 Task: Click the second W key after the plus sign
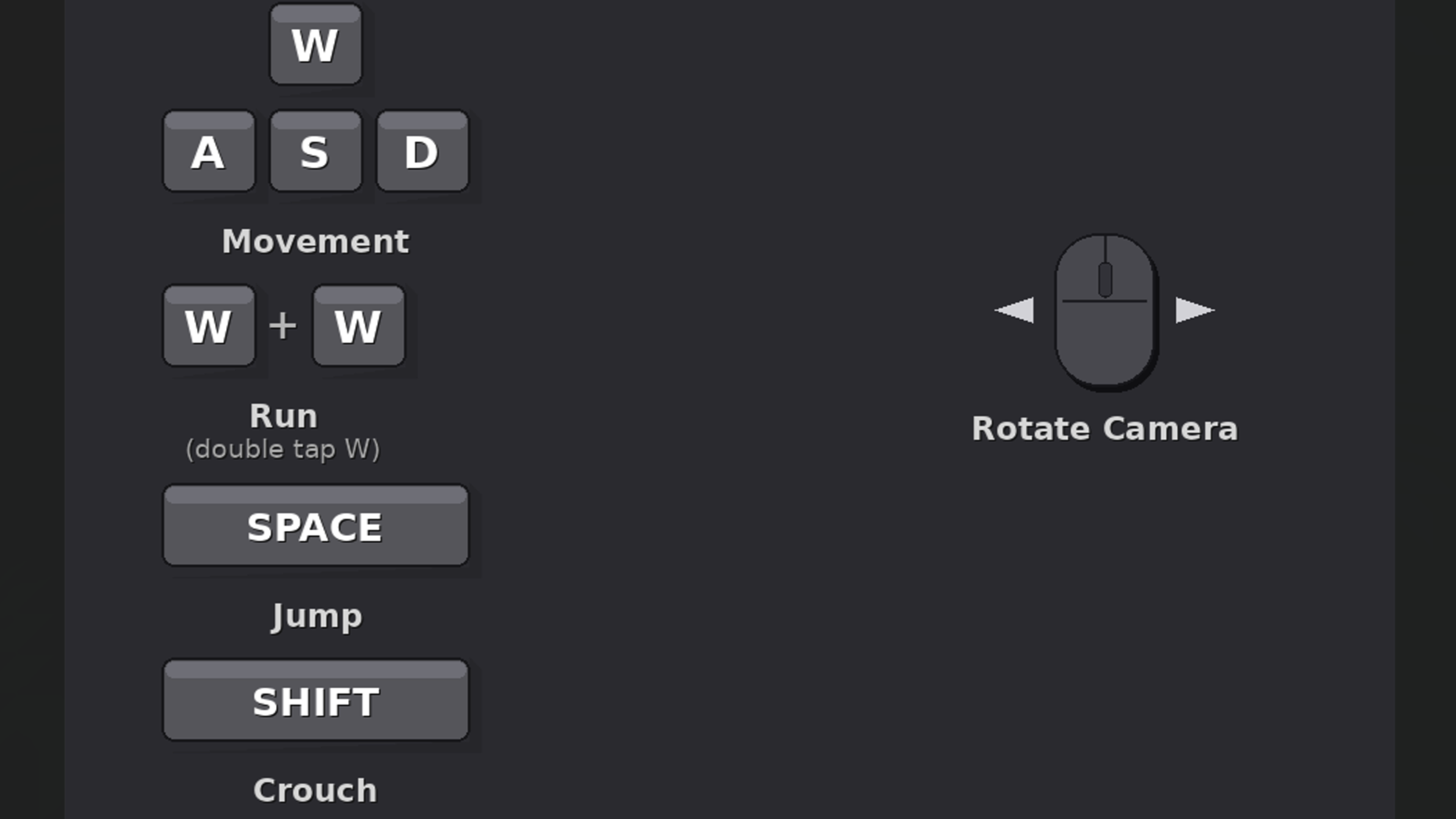(358, 326)
